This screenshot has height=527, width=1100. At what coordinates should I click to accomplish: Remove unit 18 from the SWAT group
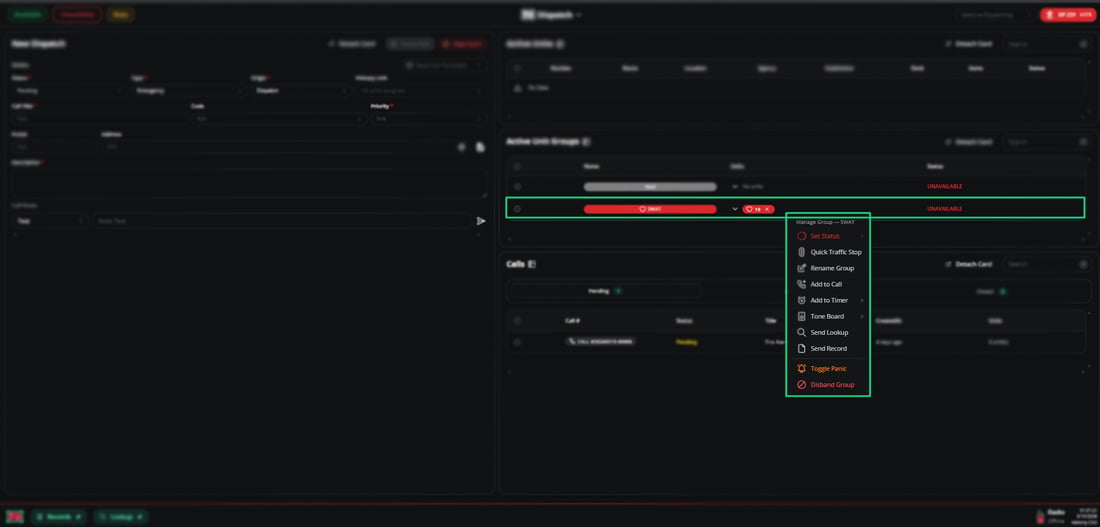(767, 209)
